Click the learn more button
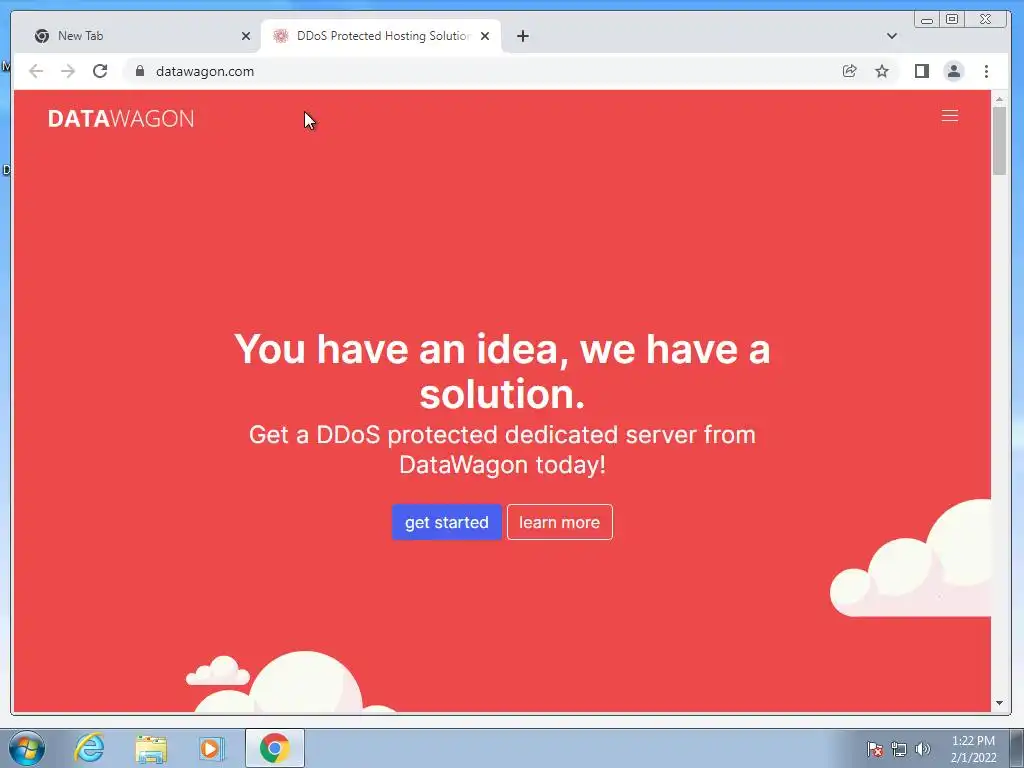Screen dimensions: 1024x768 [560, 522]
